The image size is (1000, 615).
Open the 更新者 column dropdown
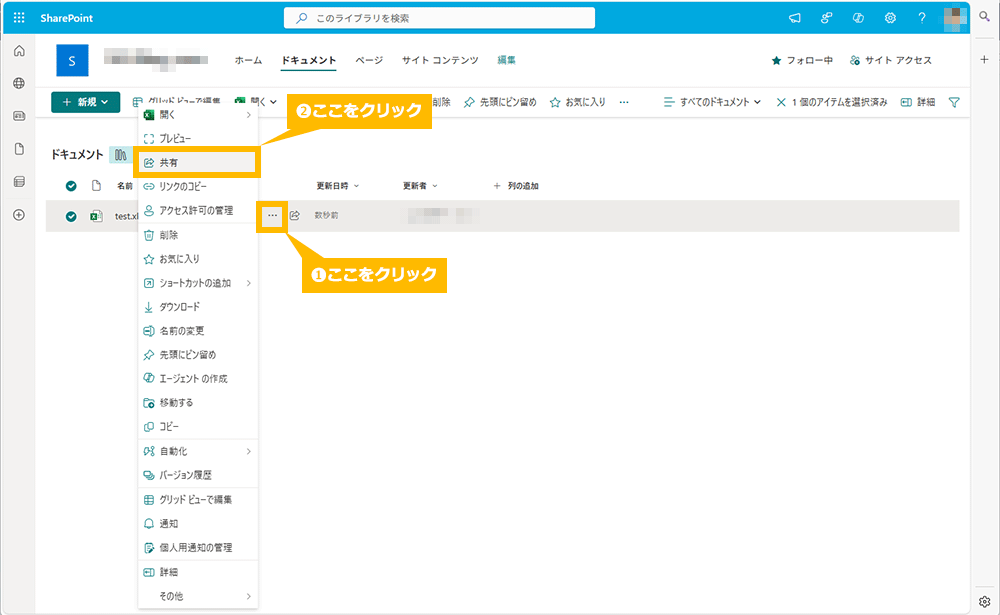point(420,186)
